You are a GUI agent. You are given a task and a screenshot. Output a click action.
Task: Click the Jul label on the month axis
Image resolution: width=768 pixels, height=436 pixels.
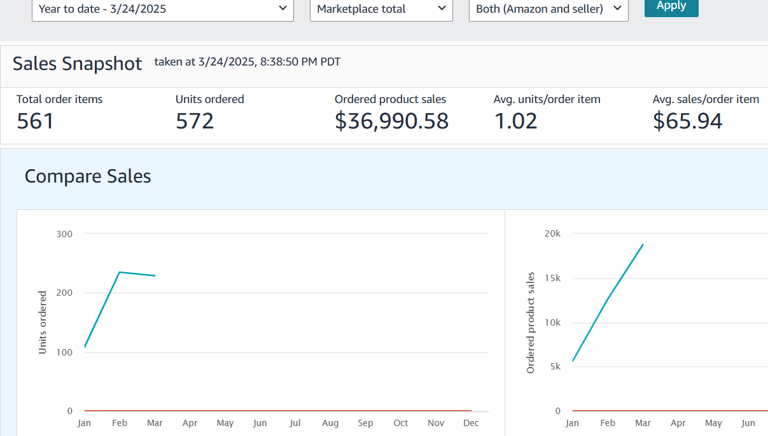click(295, 423)
